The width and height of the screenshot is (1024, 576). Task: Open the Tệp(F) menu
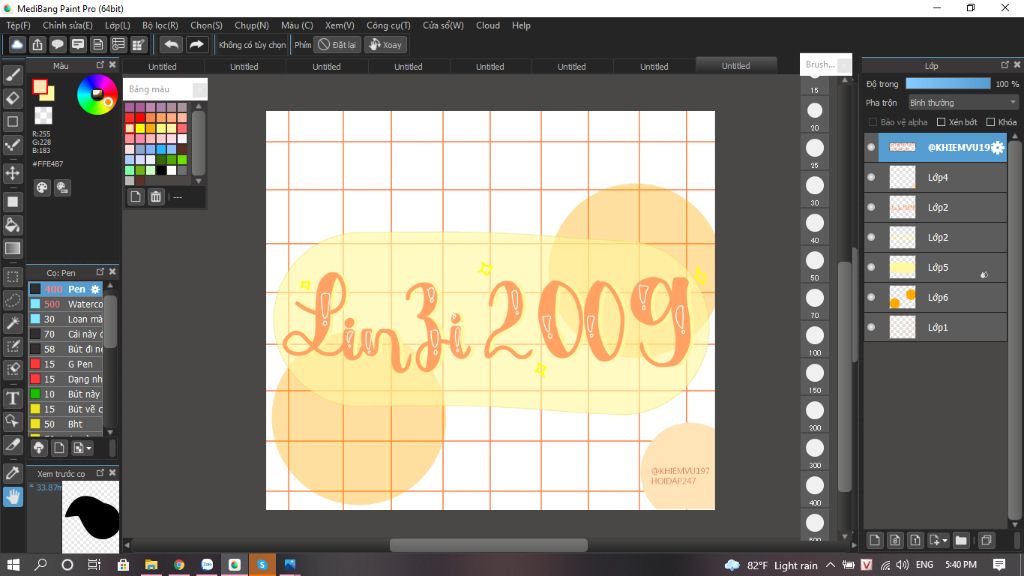pos(18,25)
